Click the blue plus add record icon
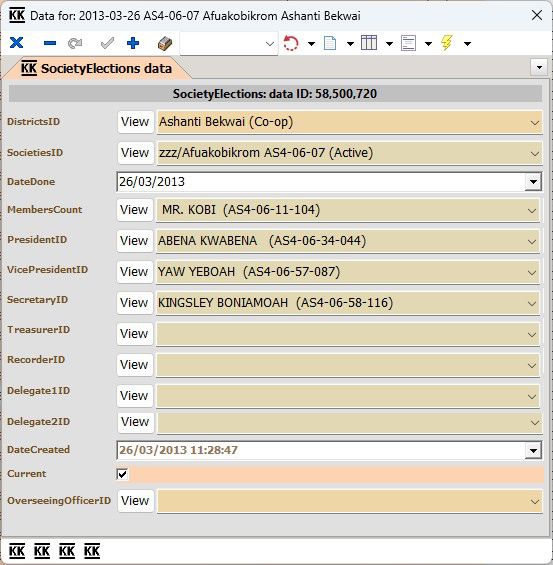This screenshot has width=553, height=565. click(133, 43)
